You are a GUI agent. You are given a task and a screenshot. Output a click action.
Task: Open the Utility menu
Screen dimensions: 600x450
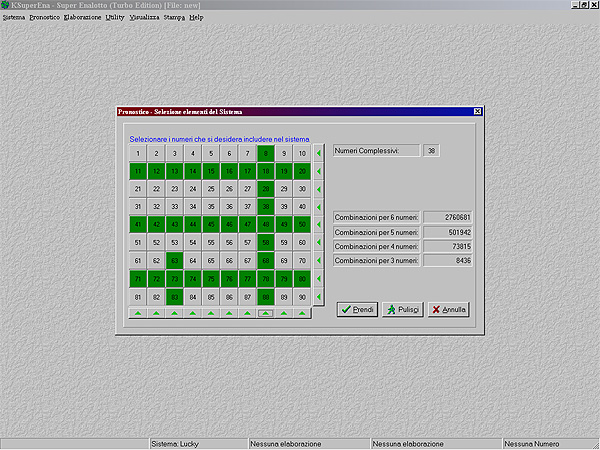[115, 18]
